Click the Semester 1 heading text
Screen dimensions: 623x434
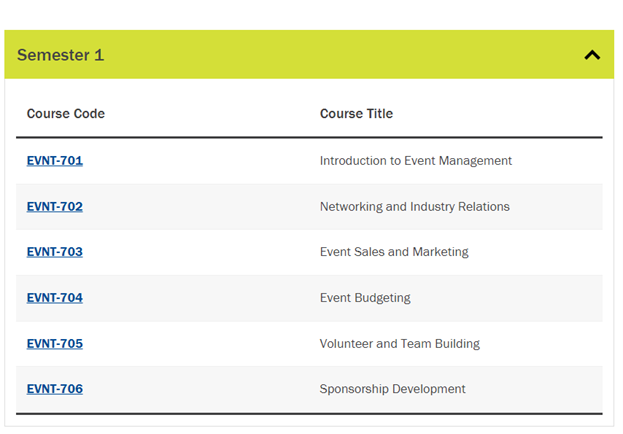point(60,55)
